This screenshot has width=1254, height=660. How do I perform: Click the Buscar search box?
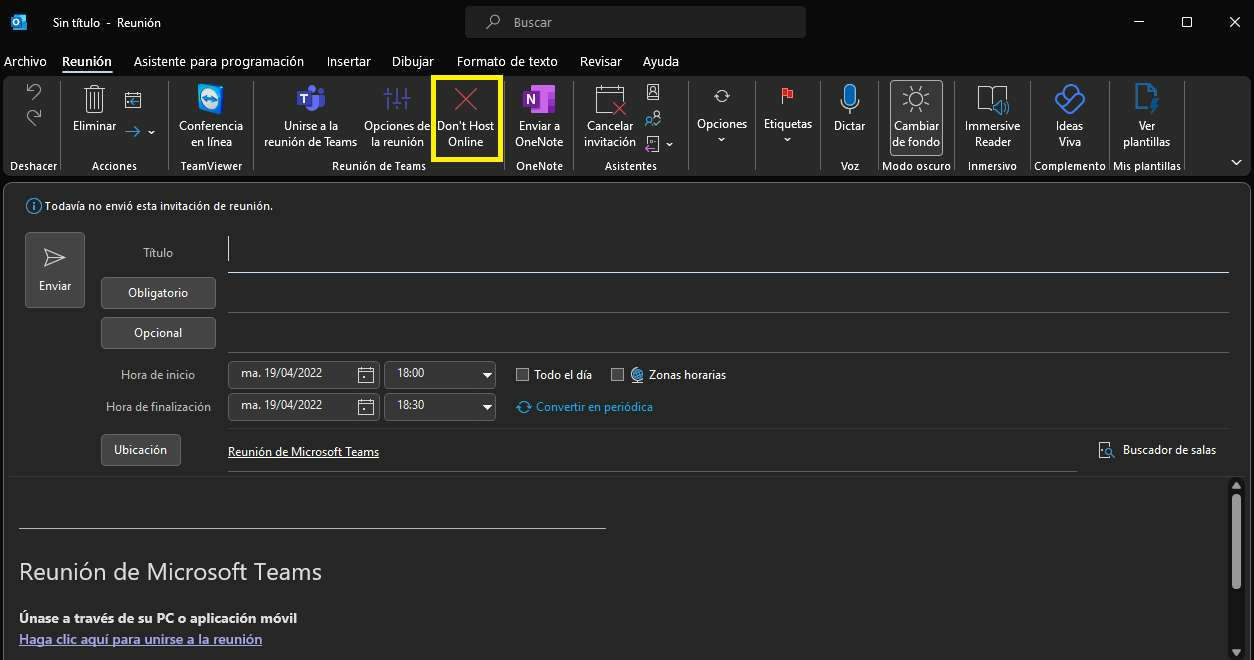click(x=635, y=22)
